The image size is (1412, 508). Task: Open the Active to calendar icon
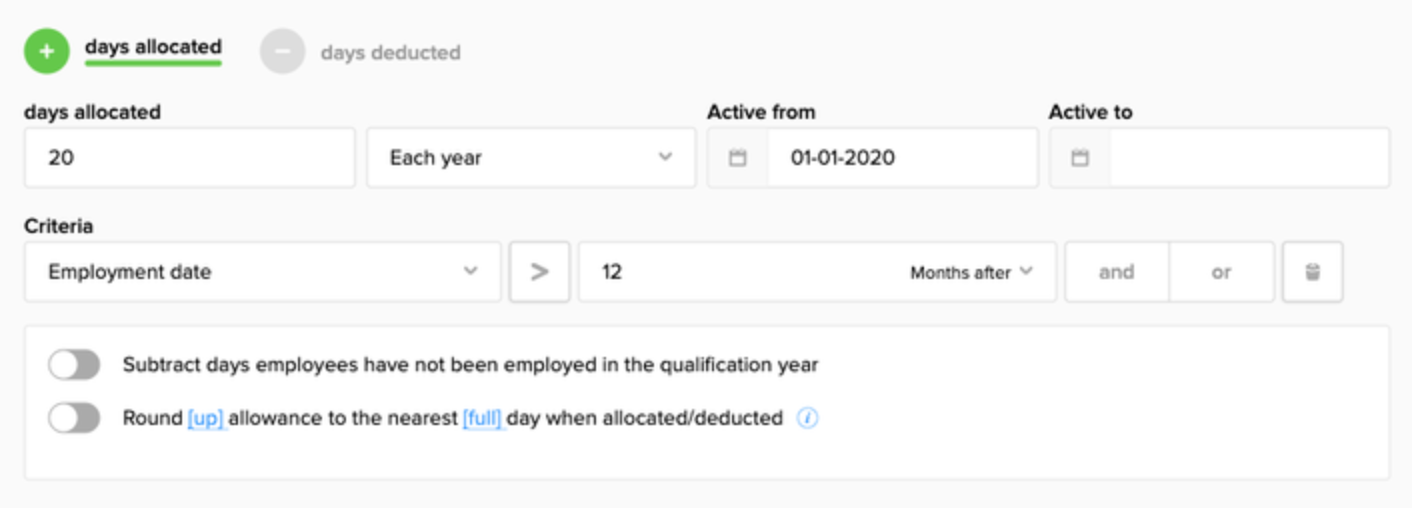1080,158
